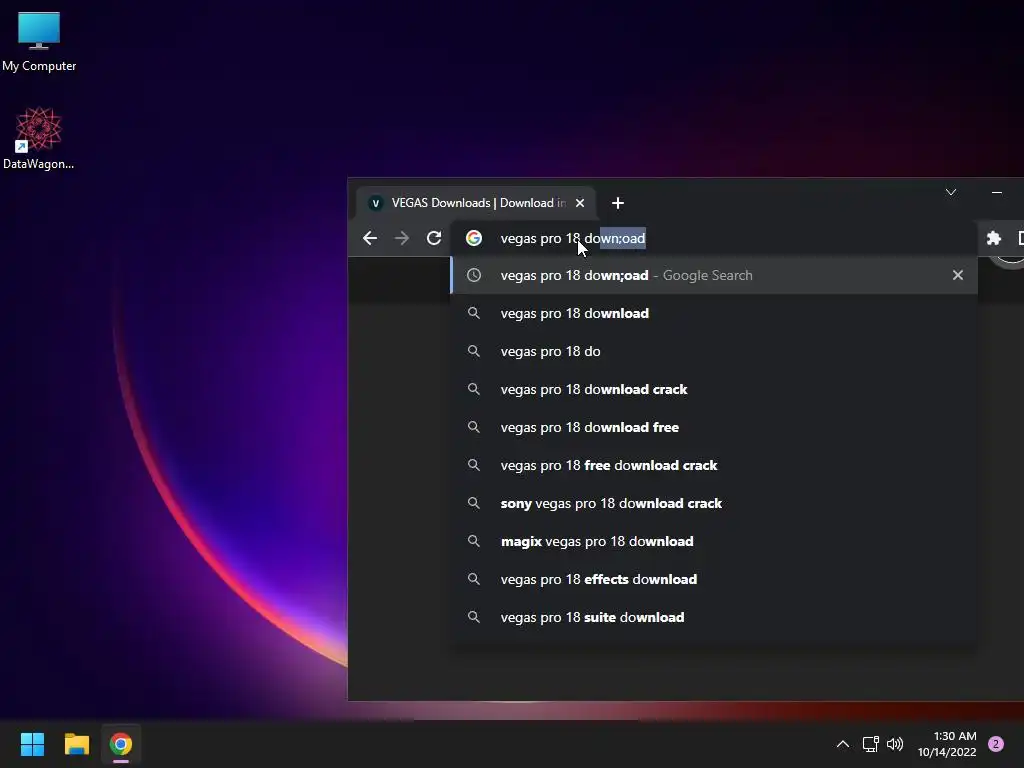
Task: Choose 'vegas pro 18 download crack' suggestion
Action: click(x=714, y=389)
